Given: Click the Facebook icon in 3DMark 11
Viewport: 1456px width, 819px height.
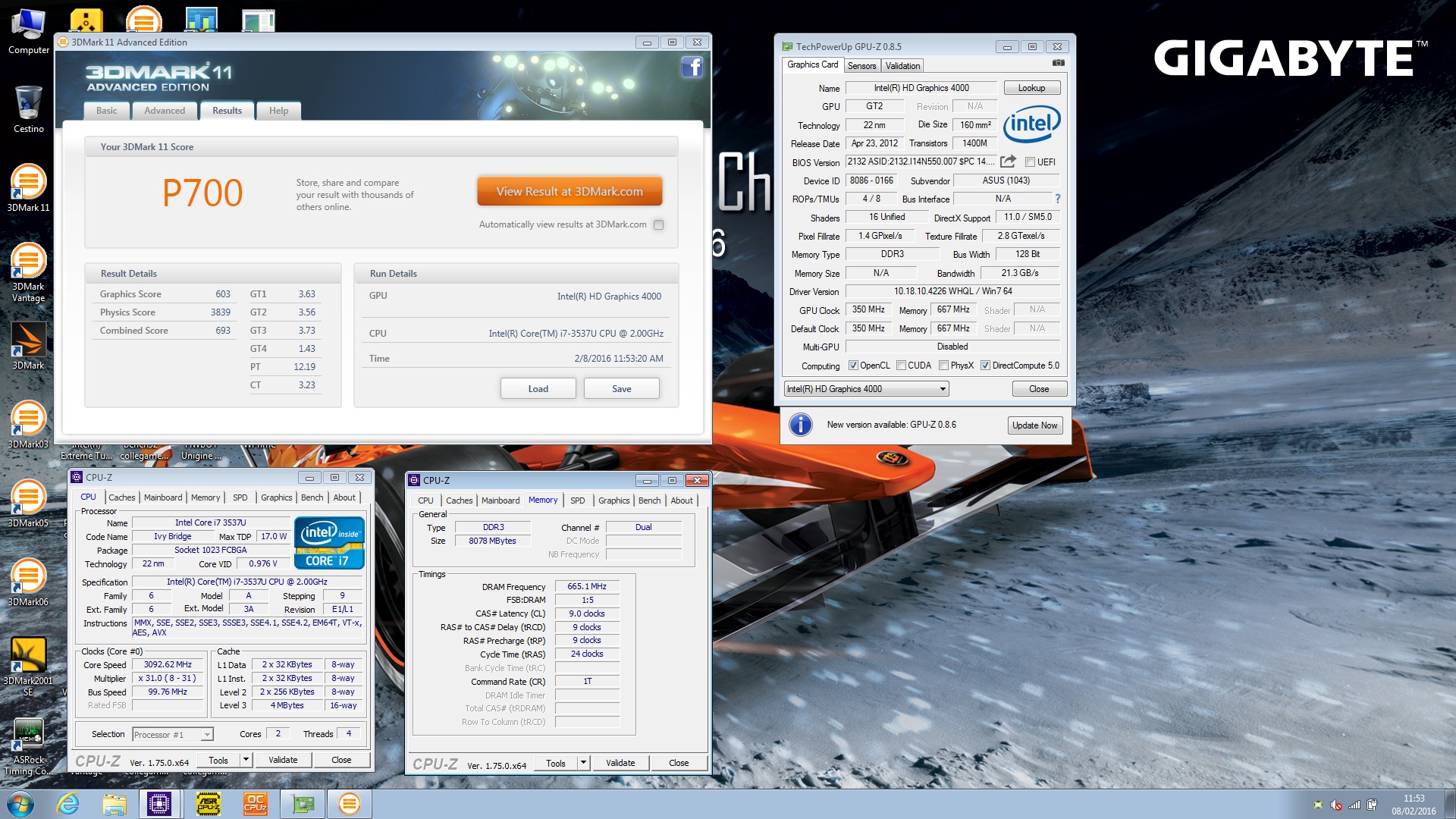Looking at the screenshot, I should tap(692, 67).
